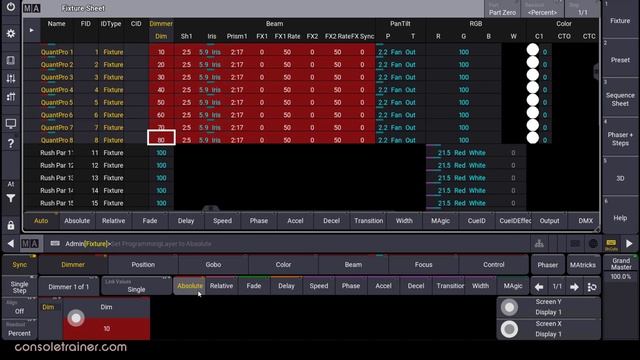Open the Single Step dropdown
The image size is (640, 360).
tap(19, 287)
